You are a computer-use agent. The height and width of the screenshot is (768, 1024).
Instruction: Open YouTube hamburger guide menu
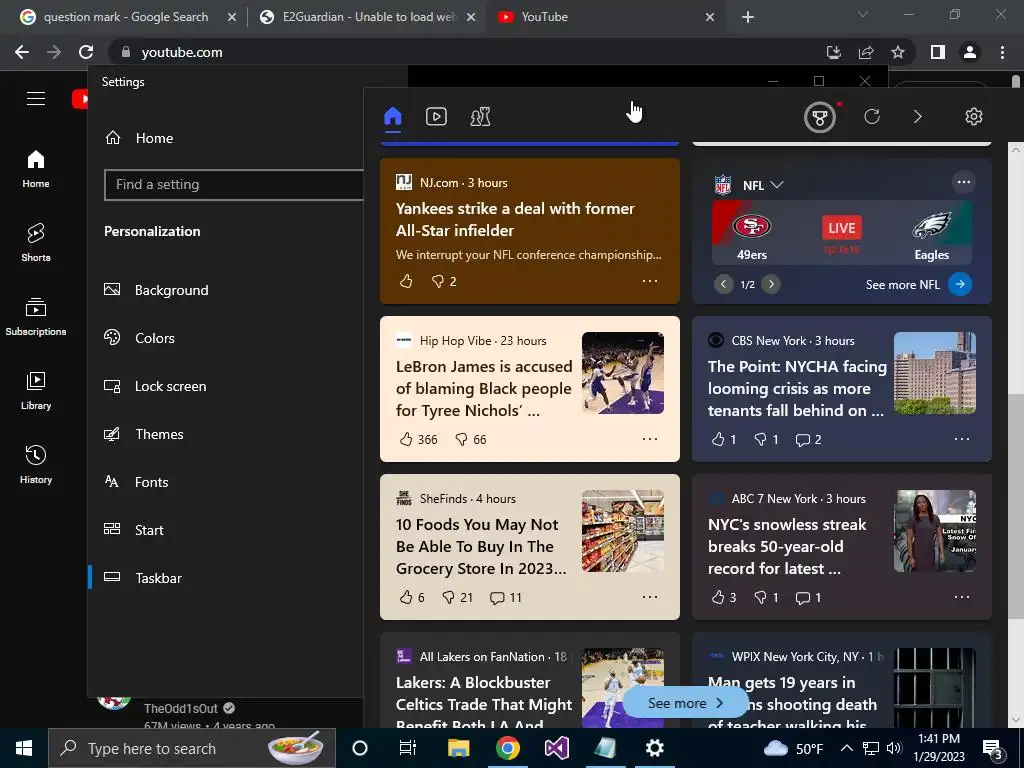36,99
